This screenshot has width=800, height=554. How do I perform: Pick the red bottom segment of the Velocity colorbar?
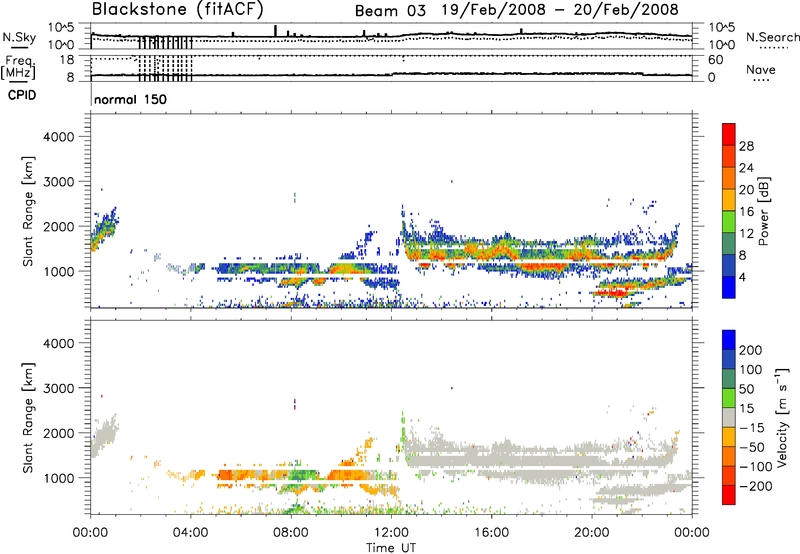click(729, 495)
